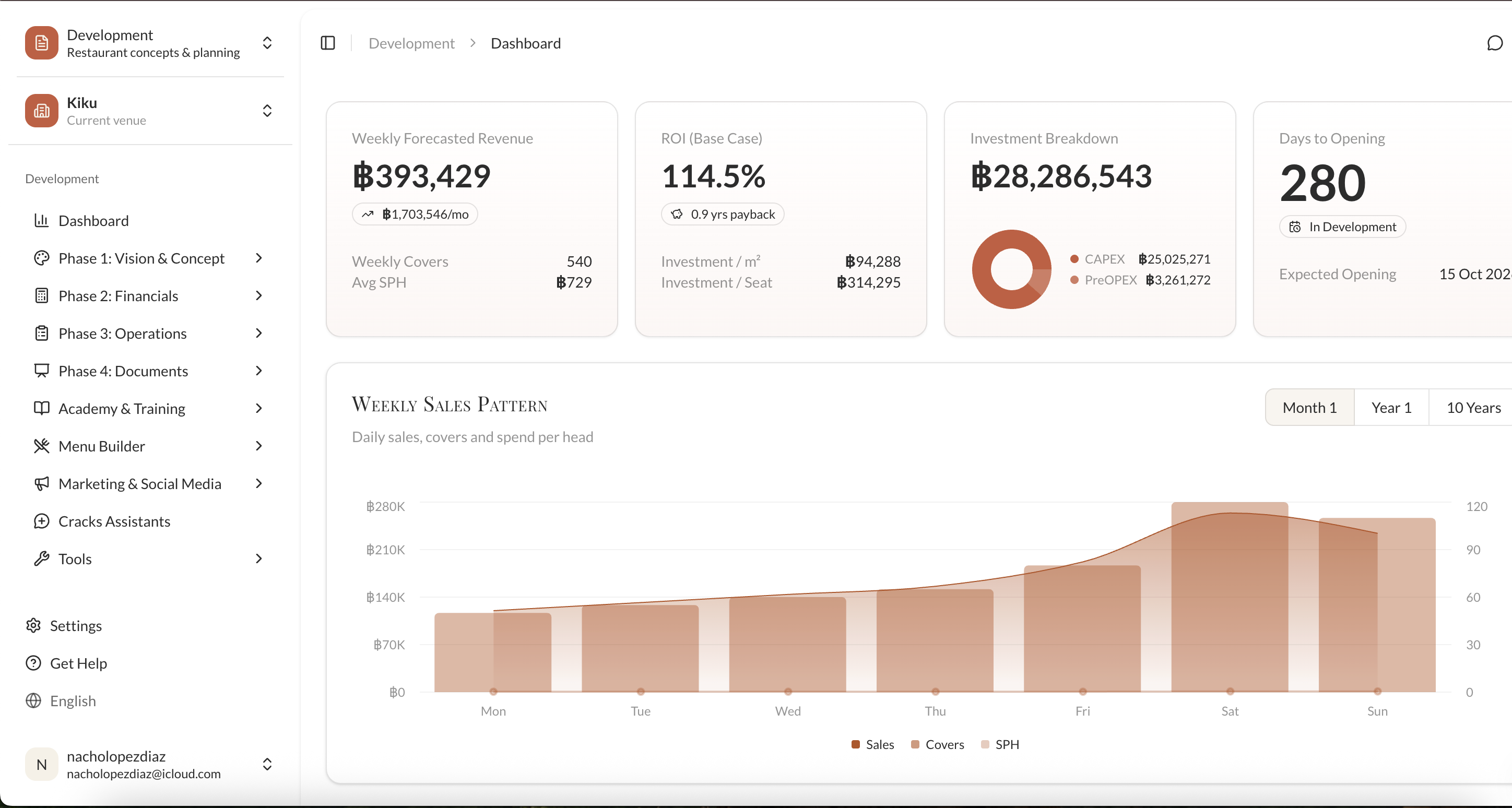Open the nacholopezdiaz account menu

point(267,764)
